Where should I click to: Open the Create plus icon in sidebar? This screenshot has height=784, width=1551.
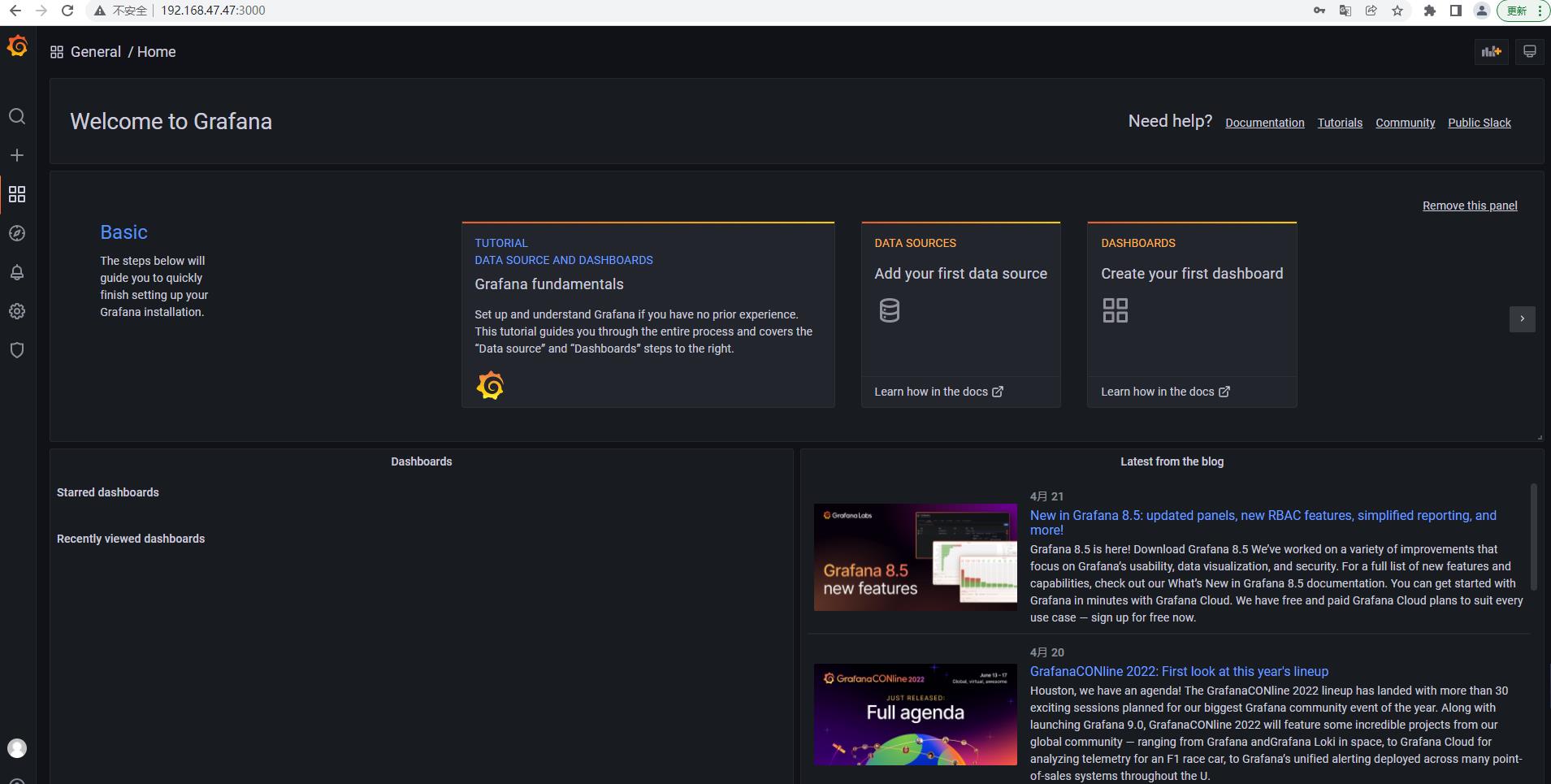pos(17,155)
